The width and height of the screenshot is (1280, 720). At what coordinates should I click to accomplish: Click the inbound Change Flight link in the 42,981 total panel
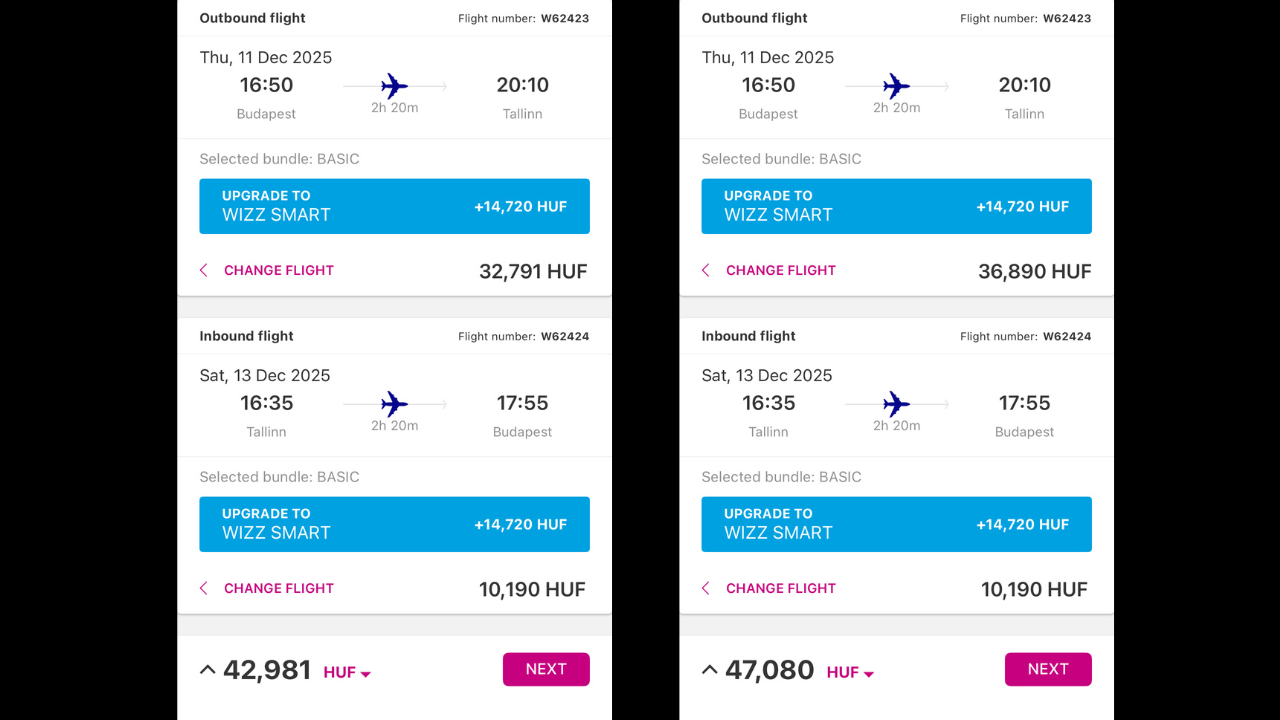(x=278, y=588)
